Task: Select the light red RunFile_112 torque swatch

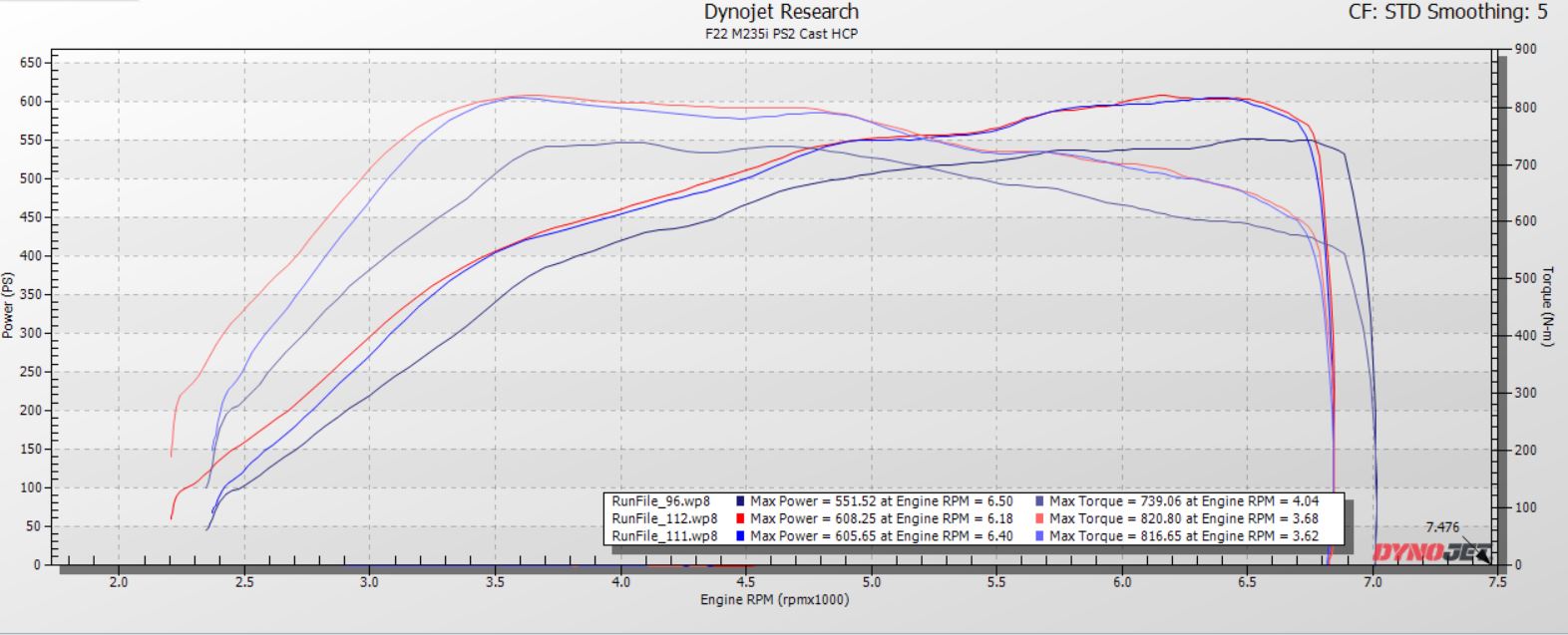Action: (x=1040, y=518)
